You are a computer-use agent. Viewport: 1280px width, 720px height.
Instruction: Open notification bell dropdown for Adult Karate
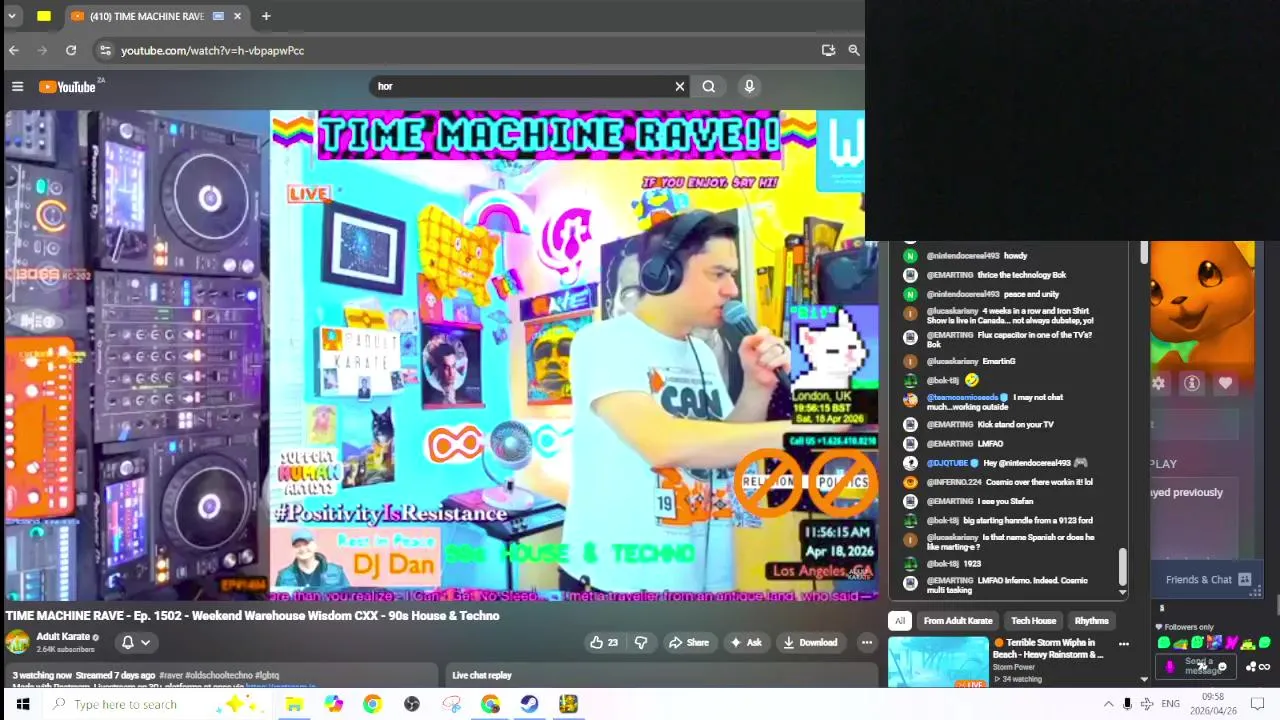[135, 642]
